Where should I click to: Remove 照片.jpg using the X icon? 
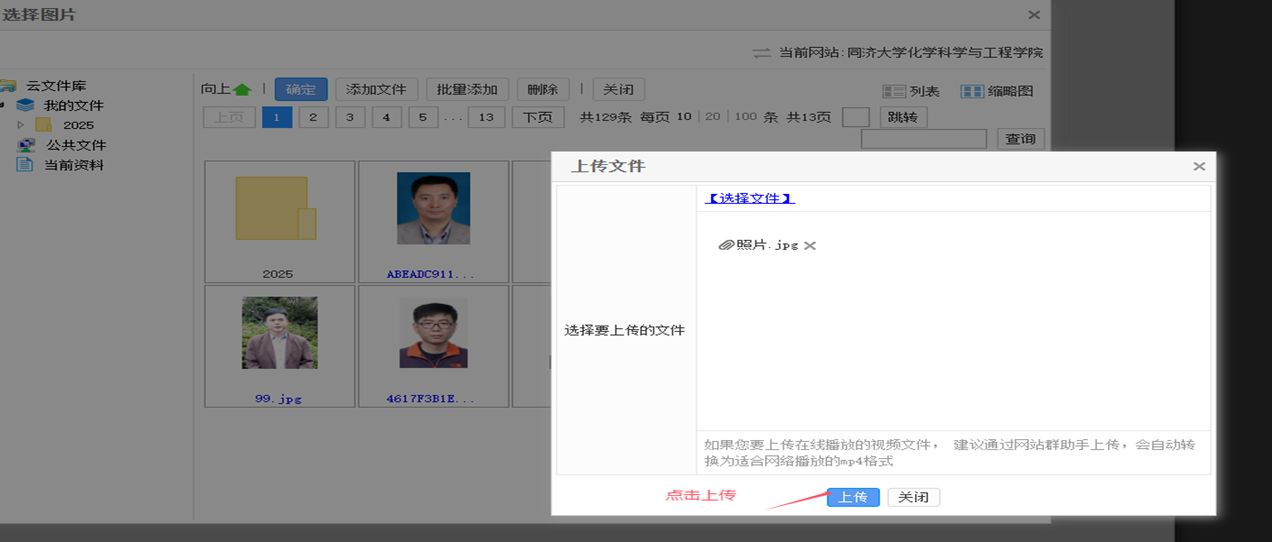pos(810,245)
